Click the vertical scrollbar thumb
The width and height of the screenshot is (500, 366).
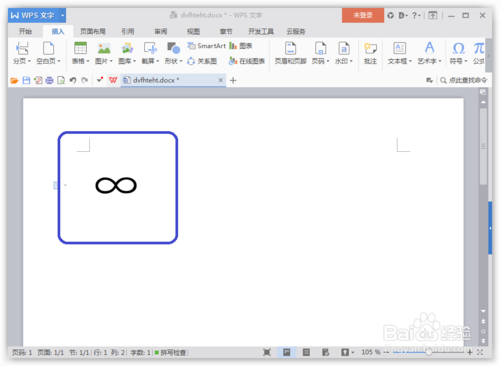(x=483, y=146)
